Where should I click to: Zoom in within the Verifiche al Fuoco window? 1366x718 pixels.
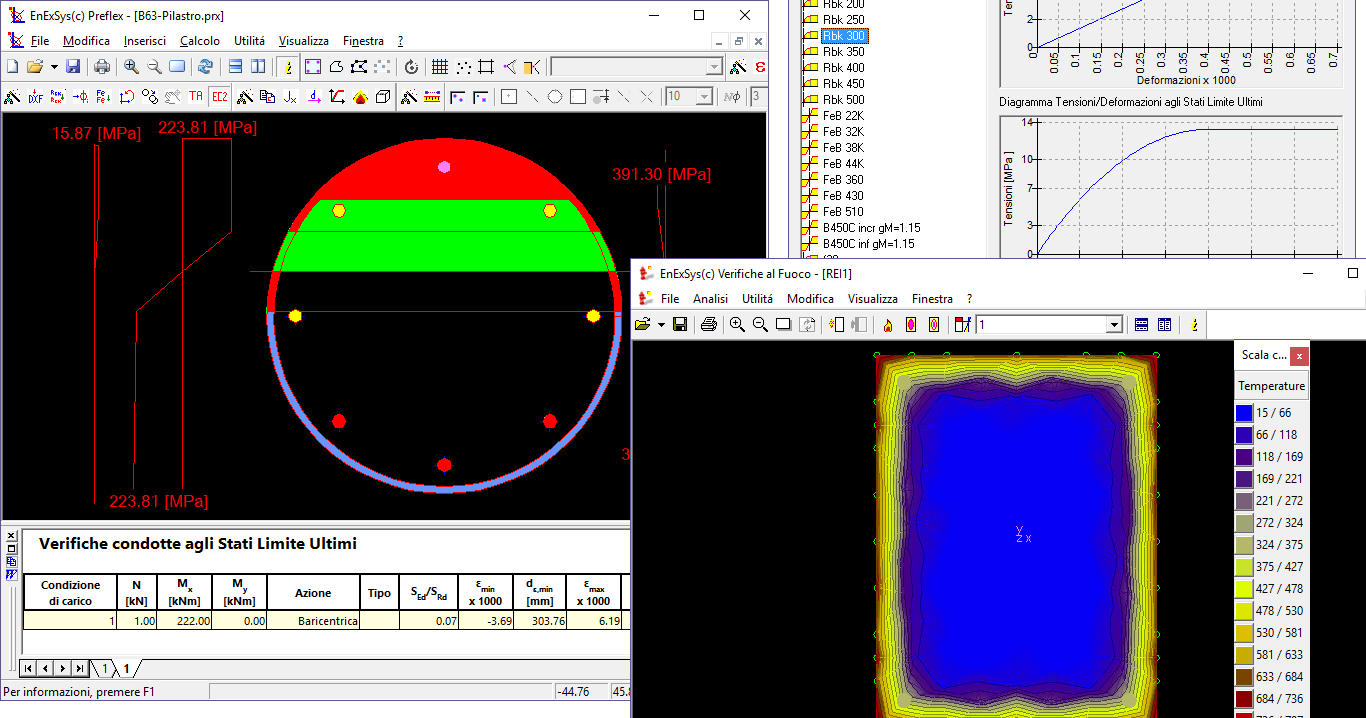738,325
